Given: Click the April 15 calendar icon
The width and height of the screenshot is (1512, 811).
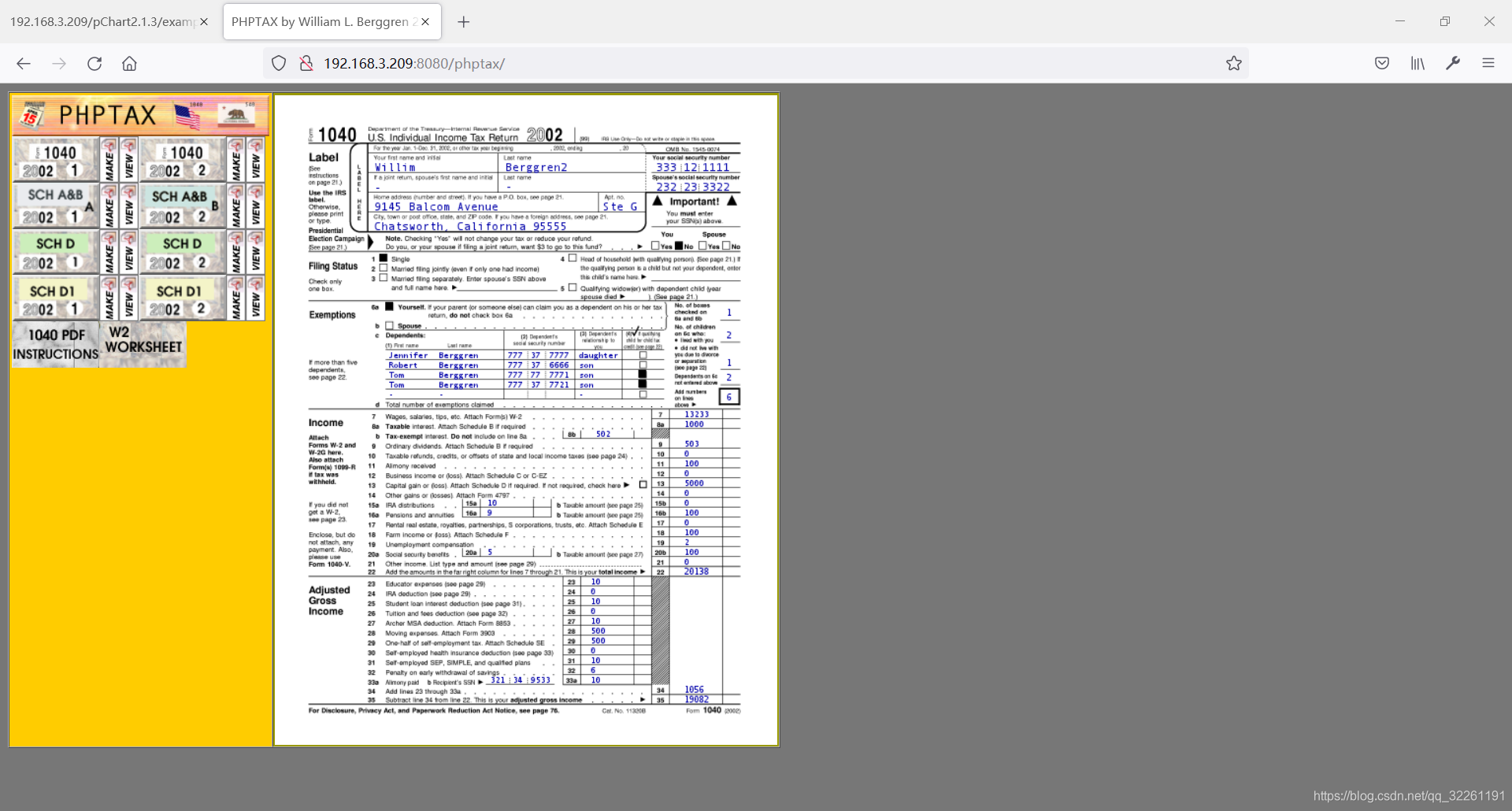Looking at the screenshot, I should click(31, 115).
